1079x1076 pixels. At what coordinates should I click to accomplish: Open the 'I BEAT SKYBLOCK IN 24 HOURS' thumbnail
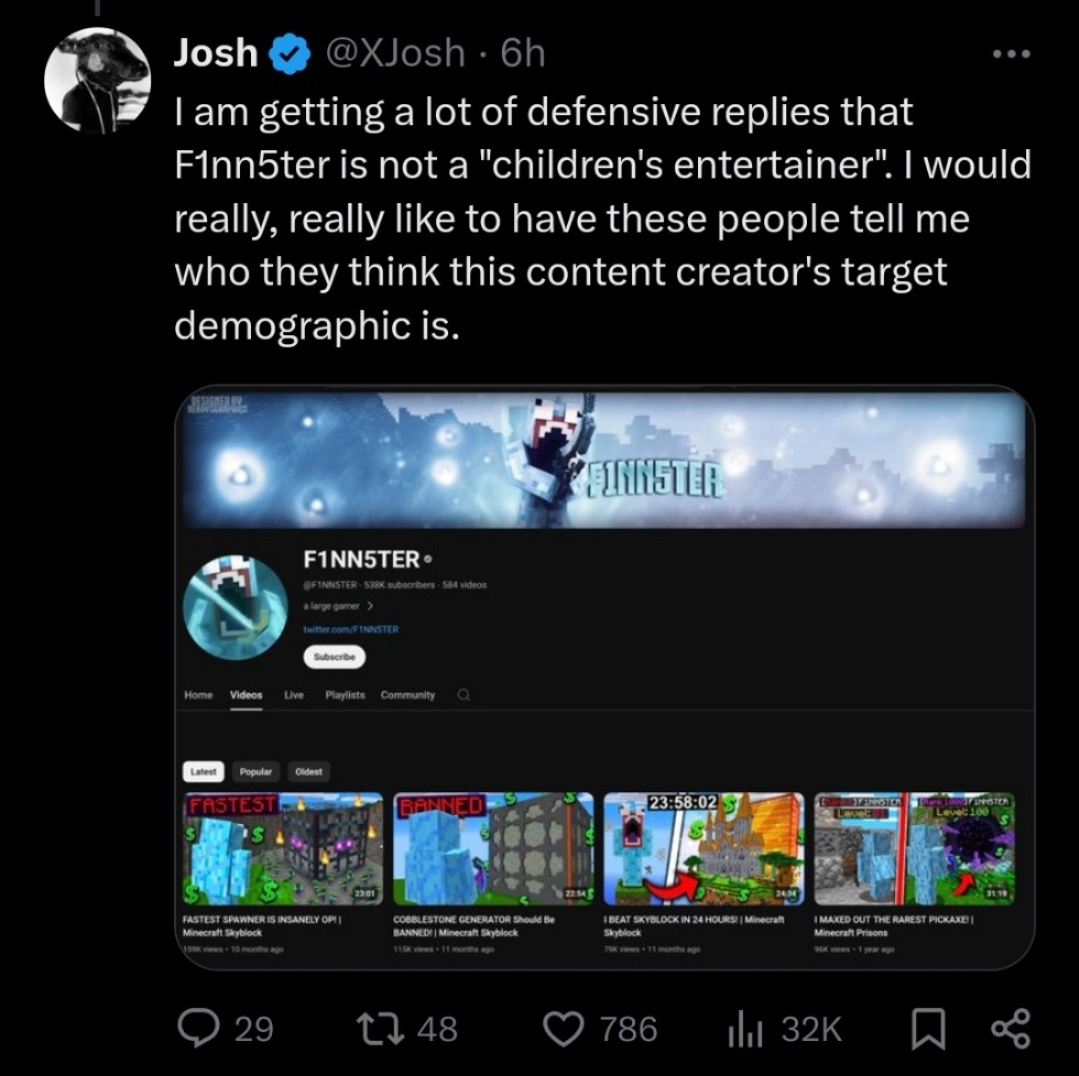tap(703, 848)
